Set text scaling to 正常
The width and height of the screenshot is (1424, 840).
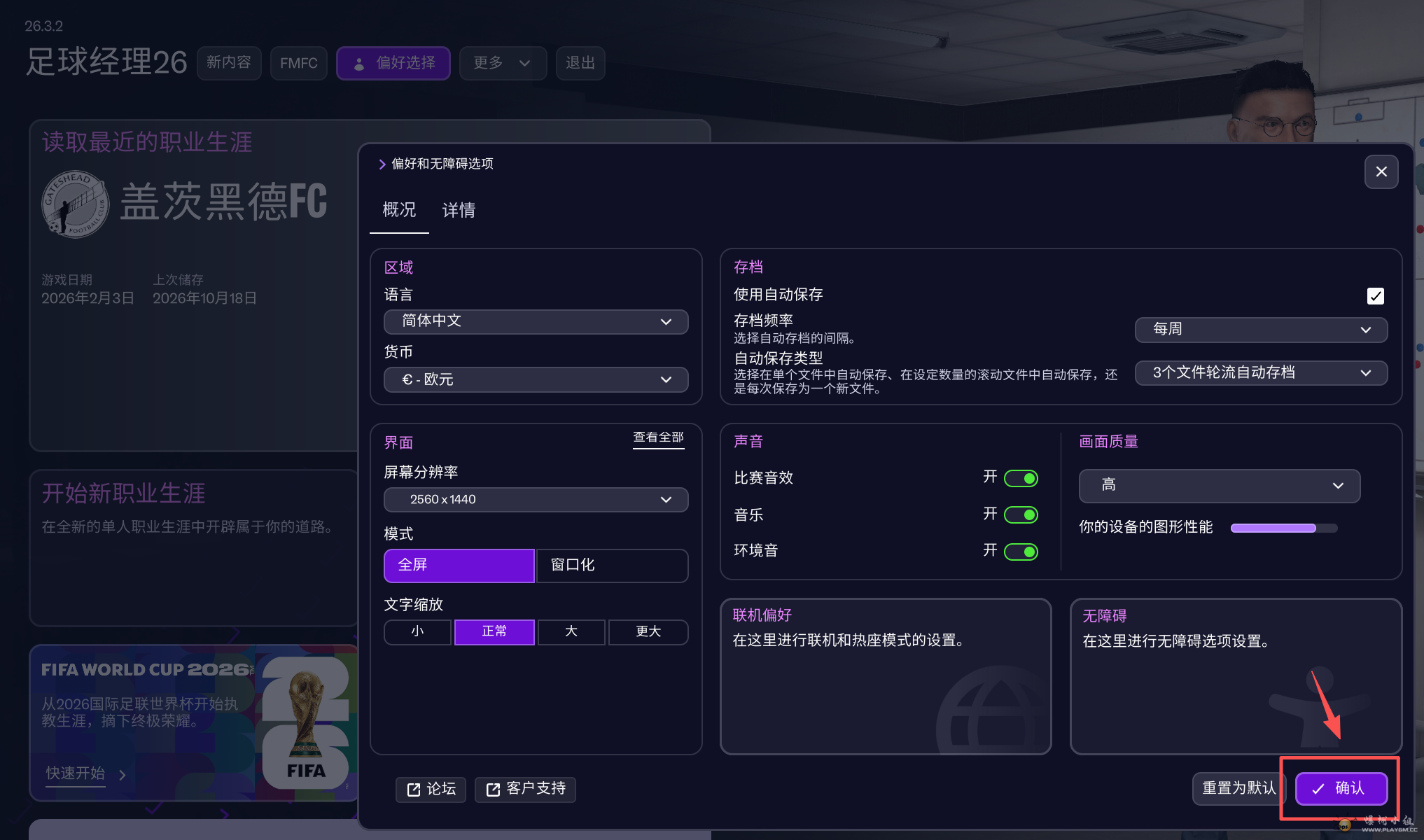click(x=494, y=631)
